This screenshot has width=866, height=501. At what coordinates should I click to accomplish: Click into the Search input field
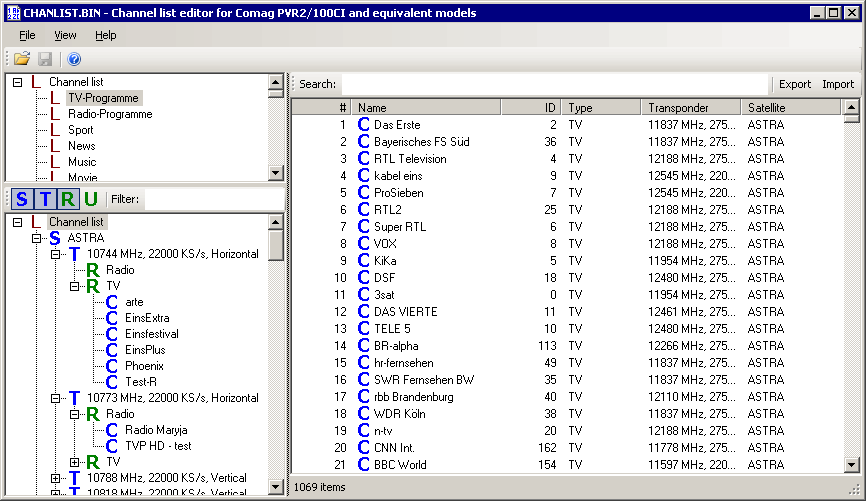tap(555, 84)
